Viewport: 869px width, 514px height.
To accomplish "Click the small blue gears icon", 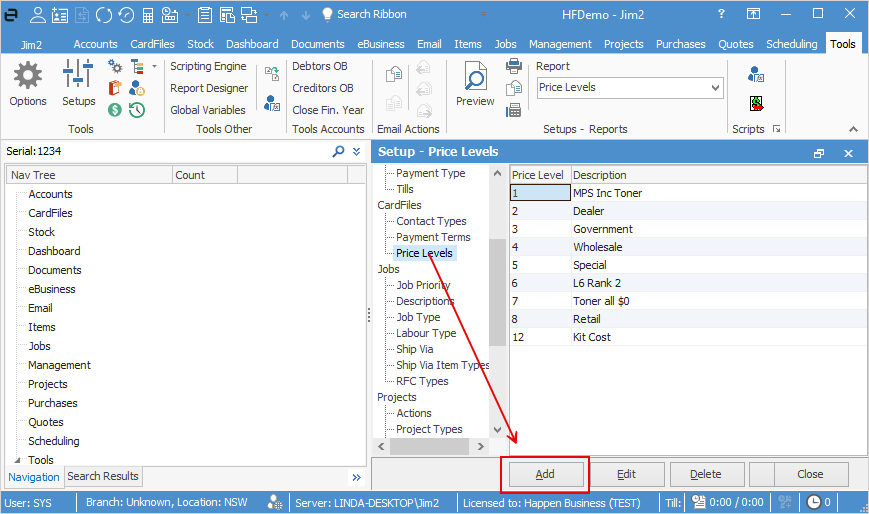I will [115, 67].
